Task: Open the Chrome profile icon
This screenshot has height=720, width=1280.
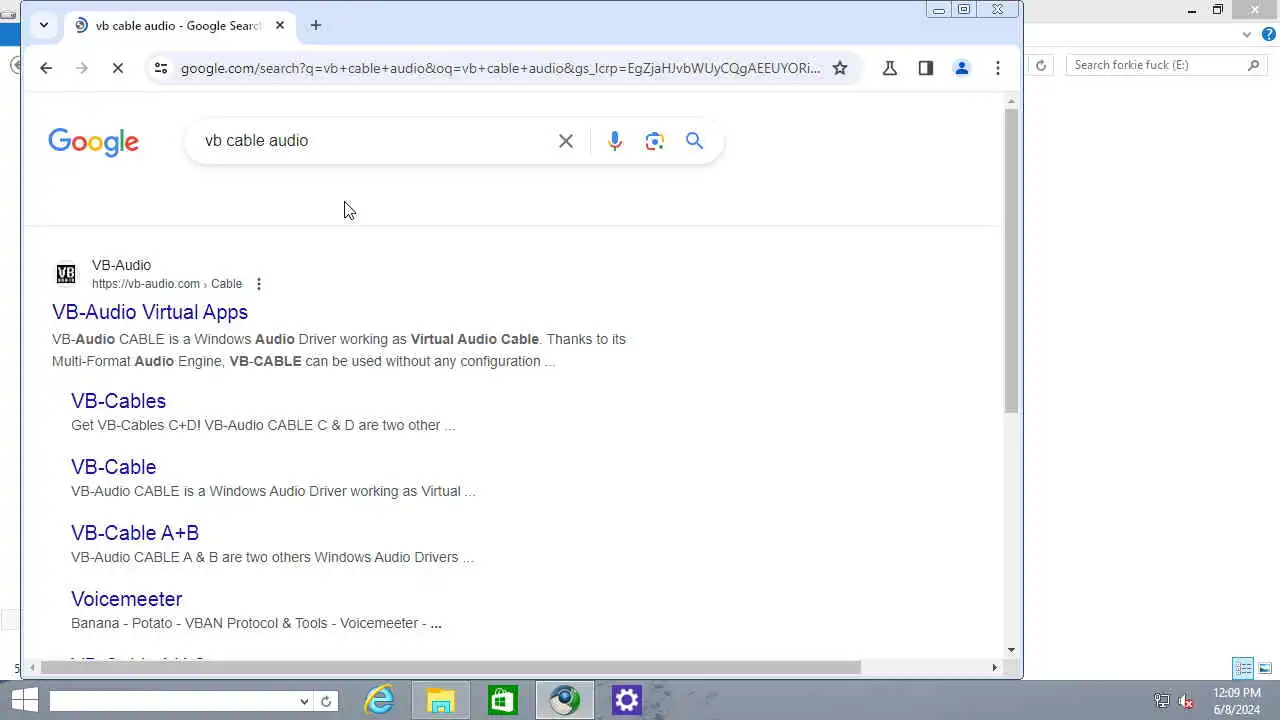Action: click(x=962, y=68)
